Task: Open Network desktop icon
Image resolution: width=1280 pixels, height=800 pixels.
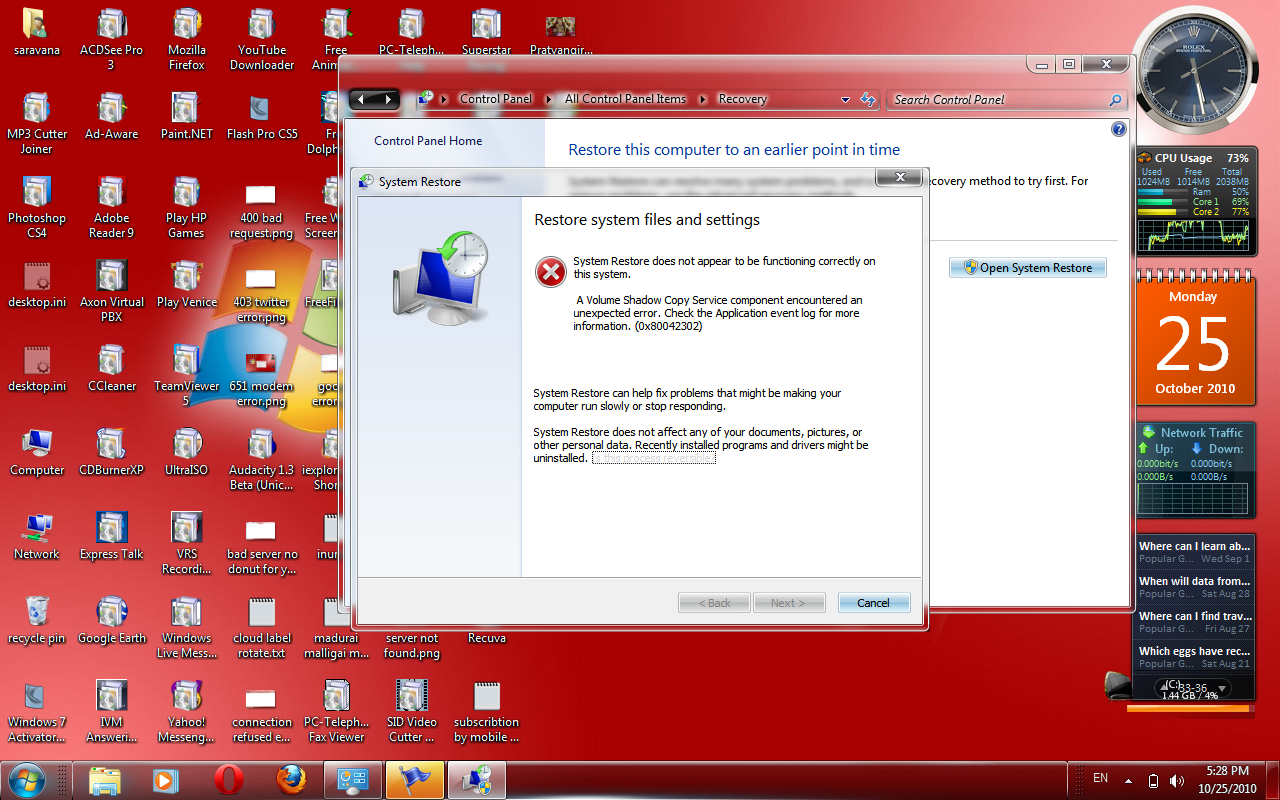Action: click(37, 536)
